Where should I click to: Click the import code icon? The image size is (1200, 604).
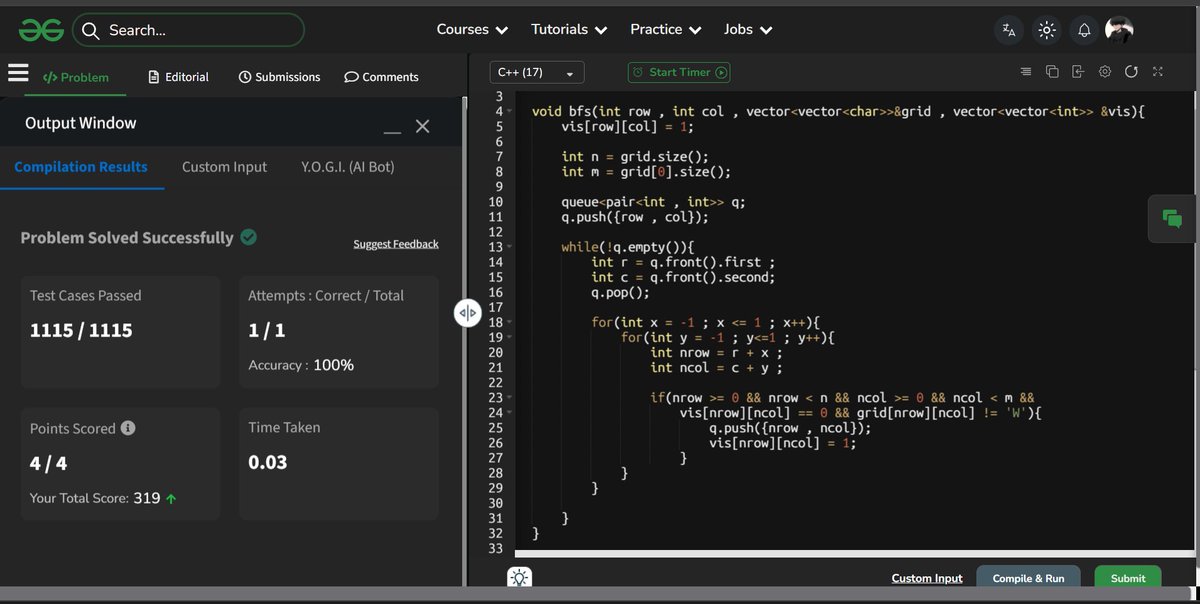click(1077, 72)
